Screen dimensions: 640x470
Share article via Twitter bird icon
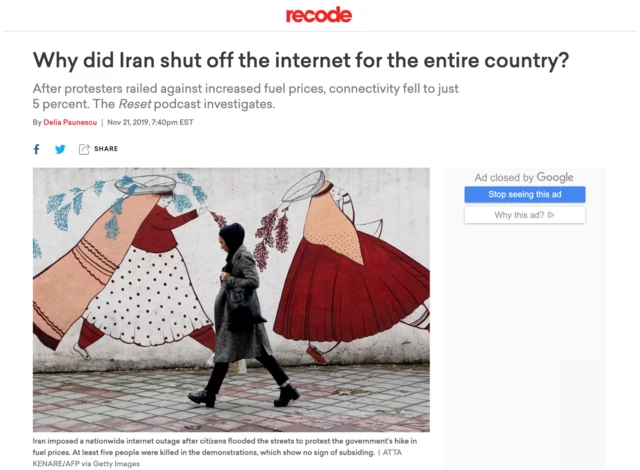point(60,149)
